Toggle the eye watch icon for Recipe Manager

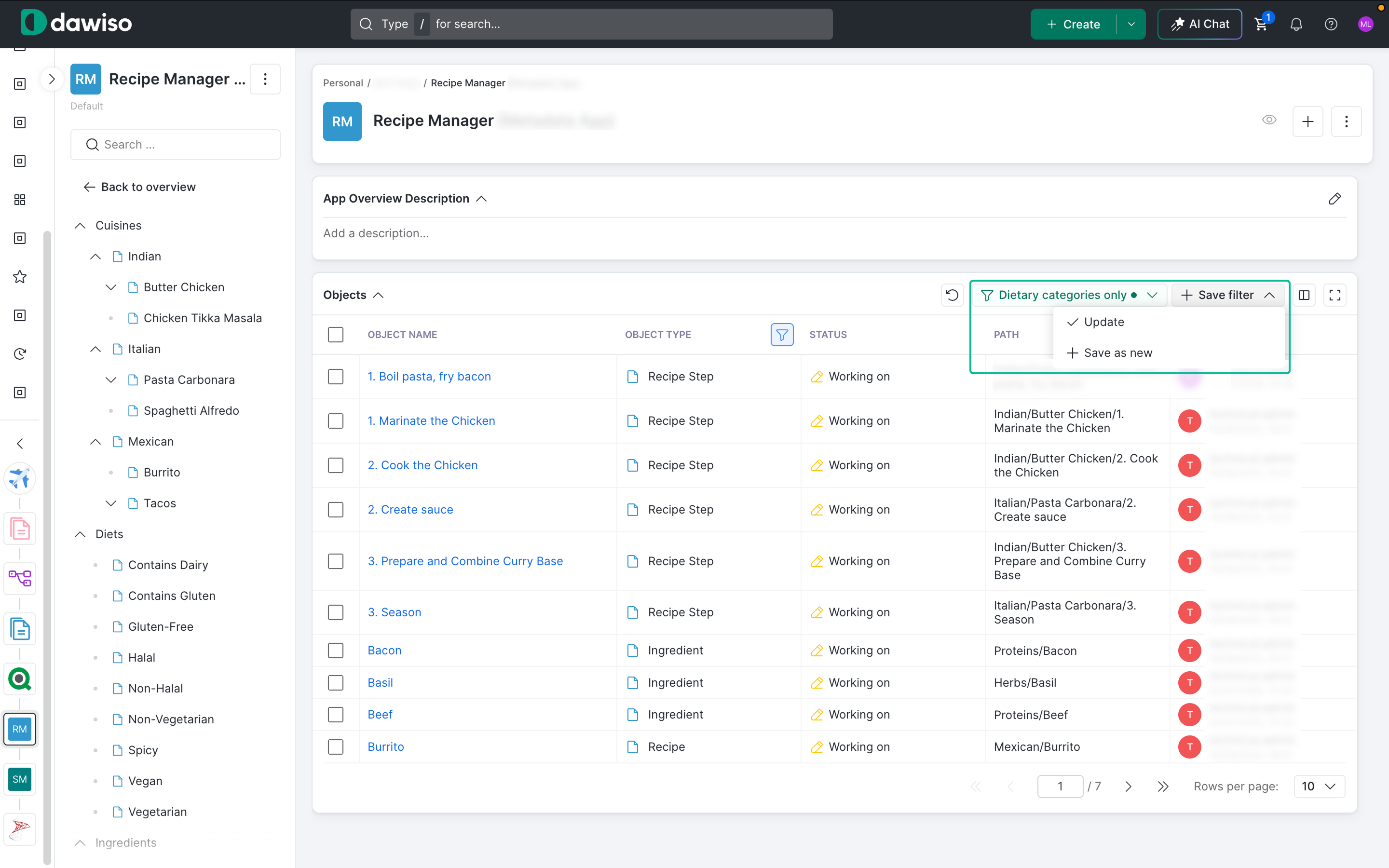click(x=1269, y=120)
